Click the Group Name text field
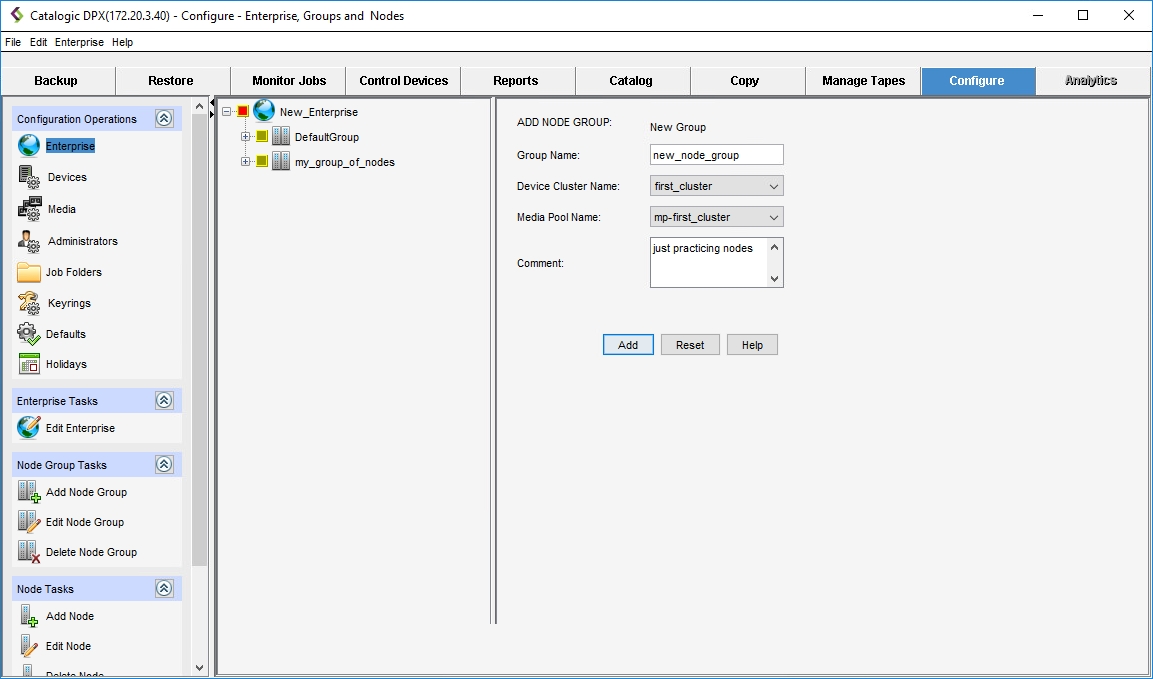The height and width of the screenshot is (679, 1153). (x=716, y=155)
